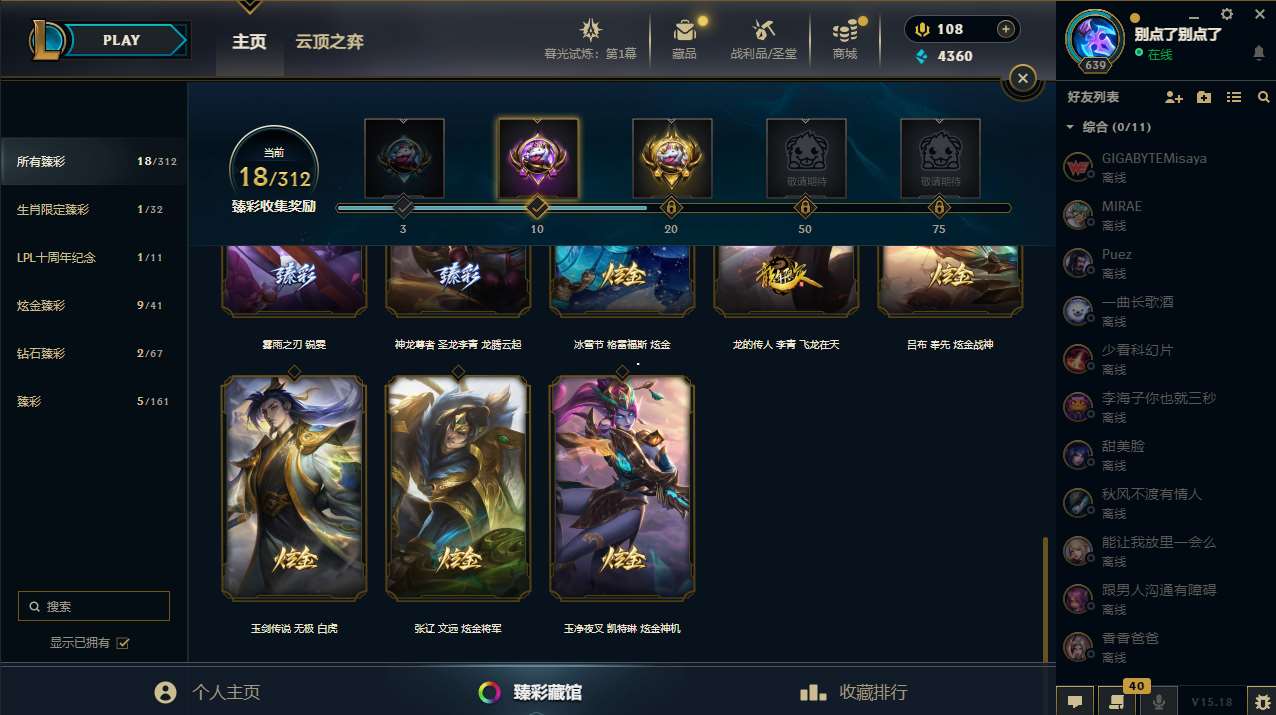Click the 搜索 search field
The image size is (1276, 715).
point(94,606)
